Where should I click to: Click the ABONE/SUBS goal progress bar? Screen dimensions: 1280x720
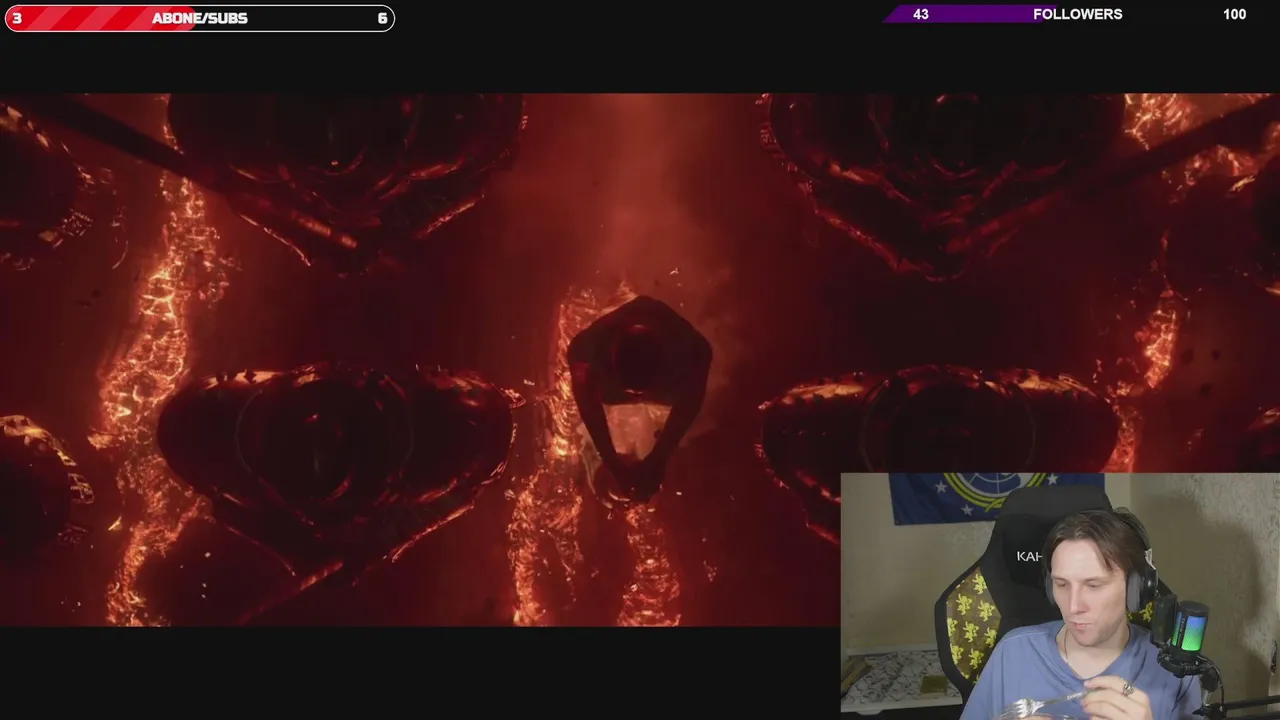coord(200,18)
